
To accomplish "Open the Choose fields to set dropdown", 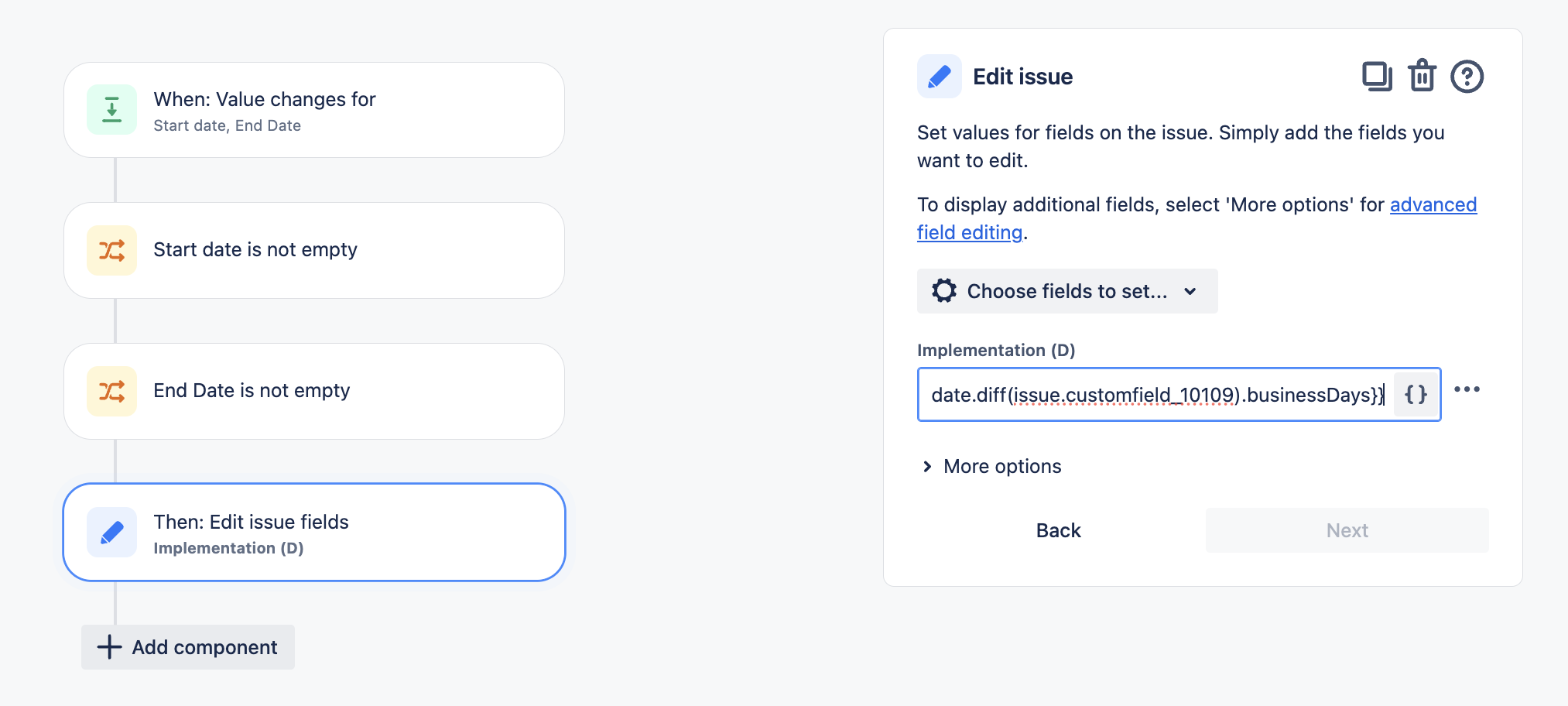I will pyautogui.click(x=1067, y=291).
